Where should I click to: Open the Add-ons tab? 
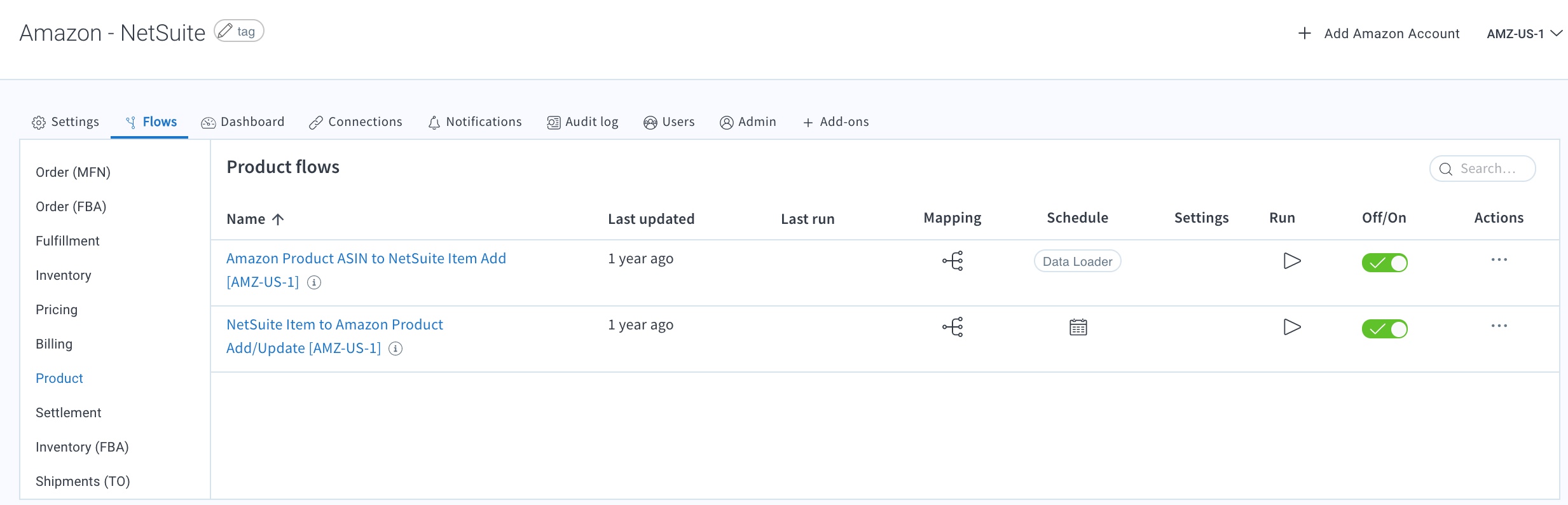836,122
